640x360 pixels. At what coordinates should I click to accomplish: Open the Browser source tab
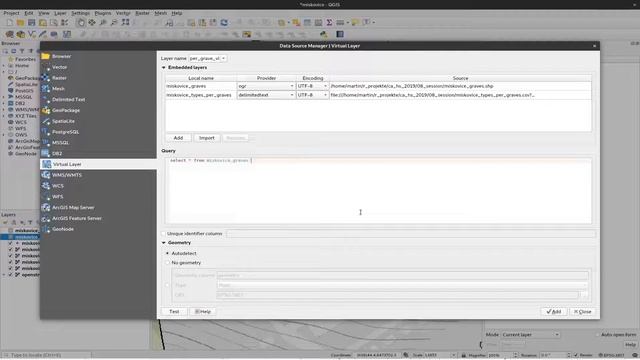[98, 56]
